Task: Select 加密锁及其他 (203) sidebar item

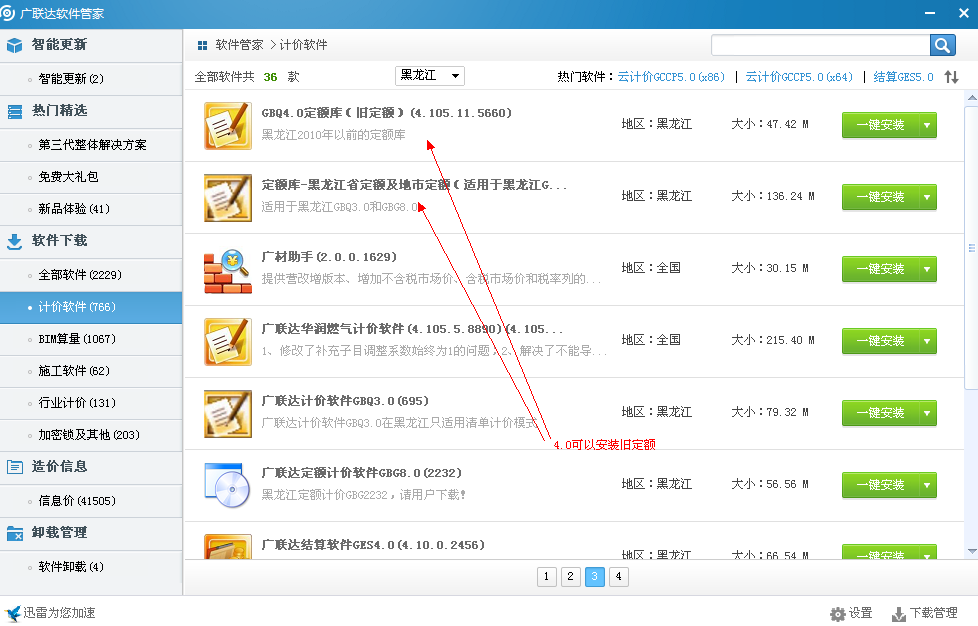Action: pos(91,435)
